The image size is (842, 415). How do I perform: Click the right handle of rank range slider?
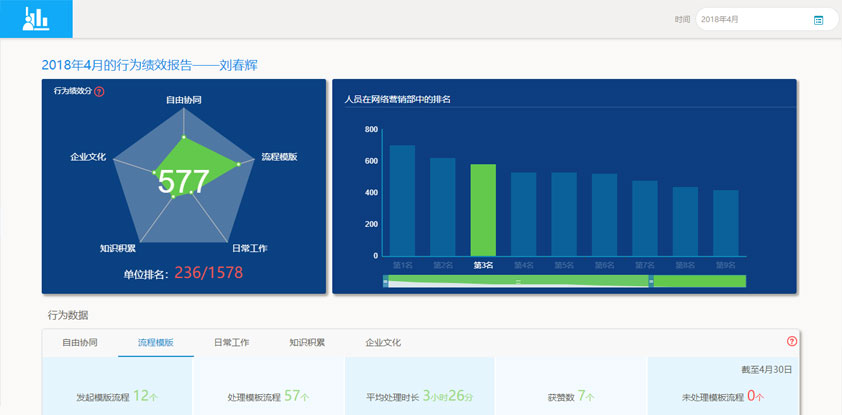point(651,281)
